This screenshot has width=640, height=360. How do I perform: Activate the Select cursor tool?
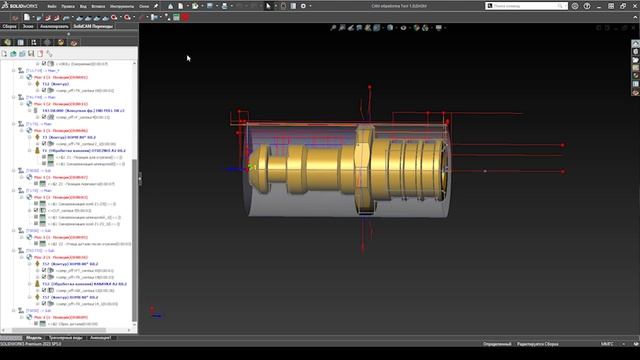pos(268,6)
